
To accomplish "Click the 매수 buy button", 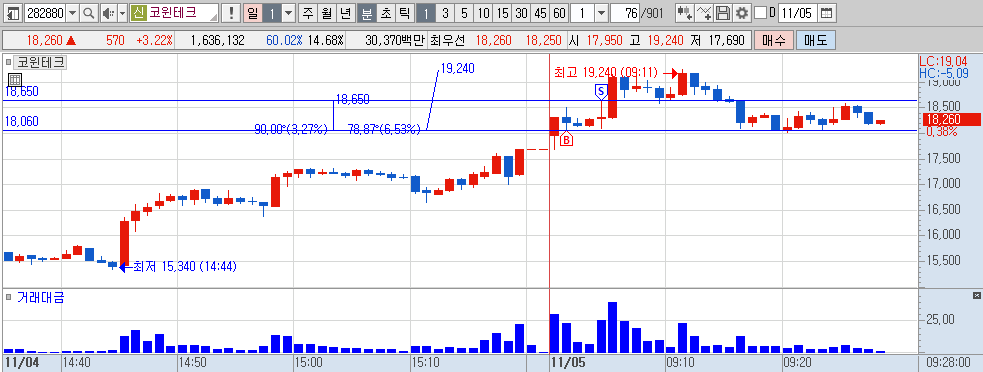I will coord(774,41).
